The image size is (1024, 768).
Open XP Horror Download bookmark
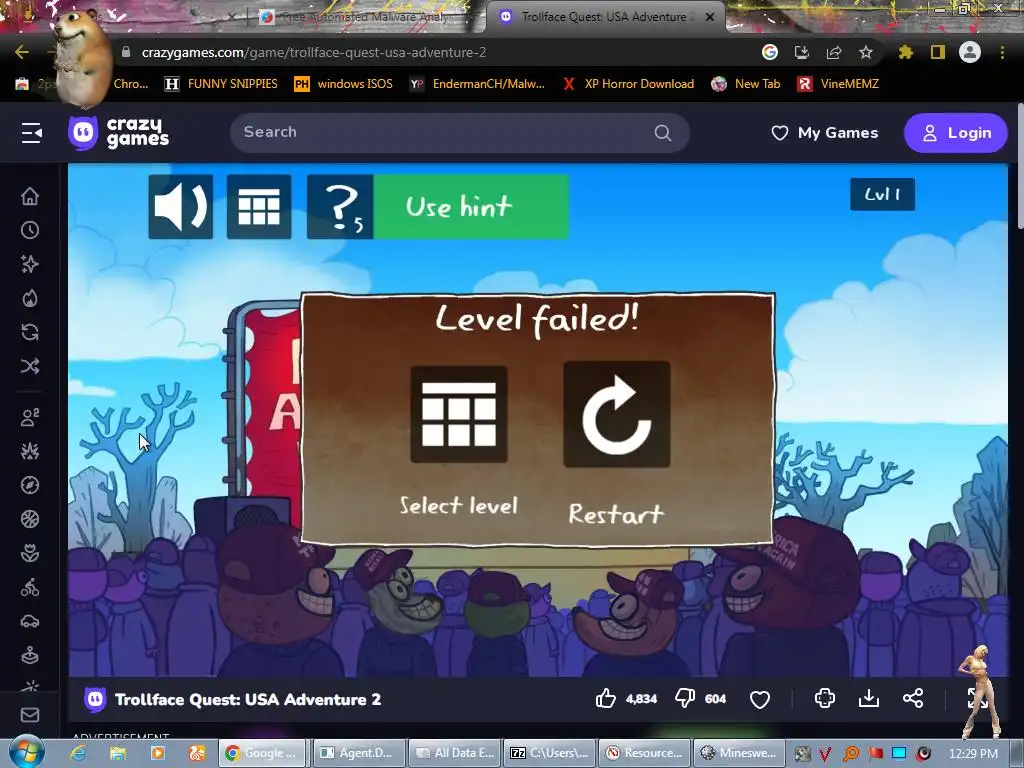[628, 84]
